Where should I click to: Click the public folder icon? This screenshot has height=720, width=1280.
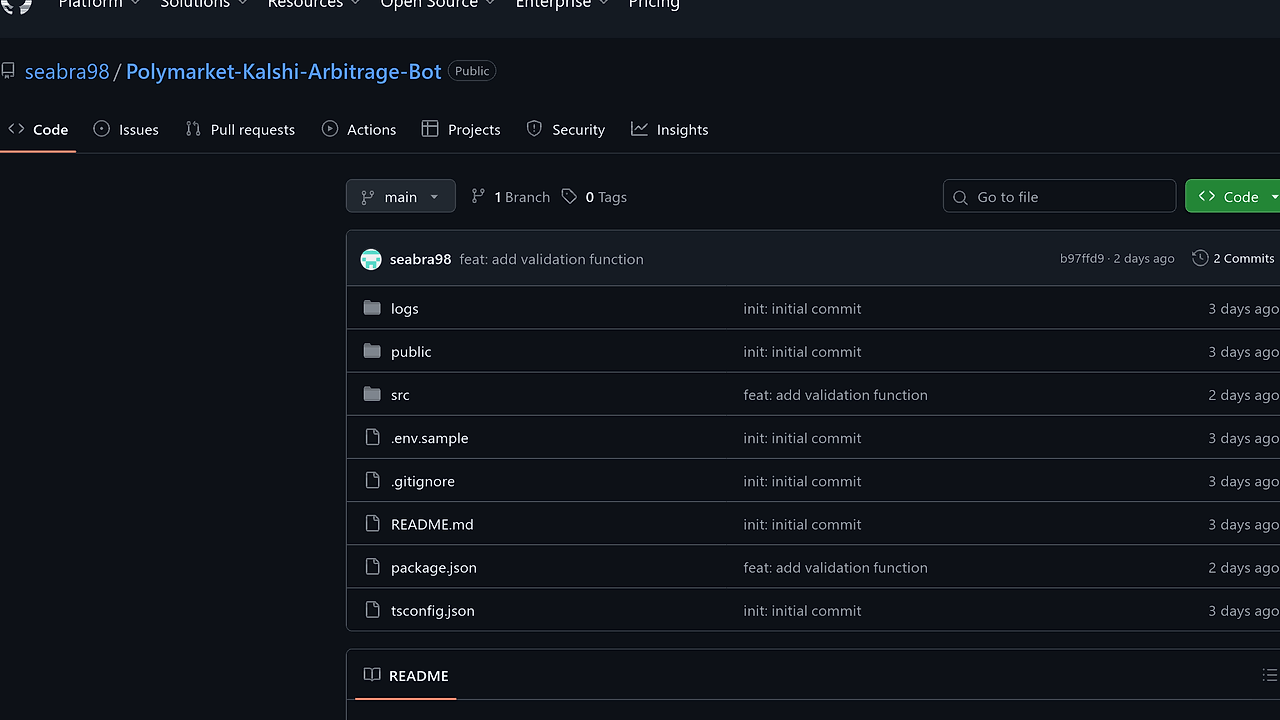372,351
